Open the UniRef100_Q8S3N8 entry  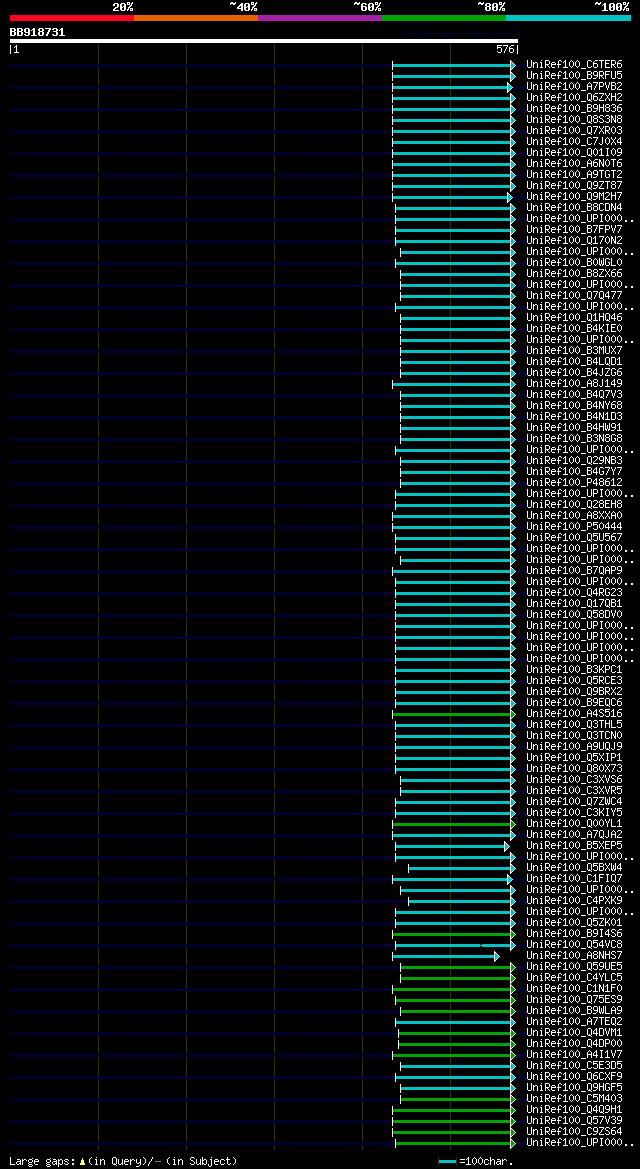tap(574, 120)
